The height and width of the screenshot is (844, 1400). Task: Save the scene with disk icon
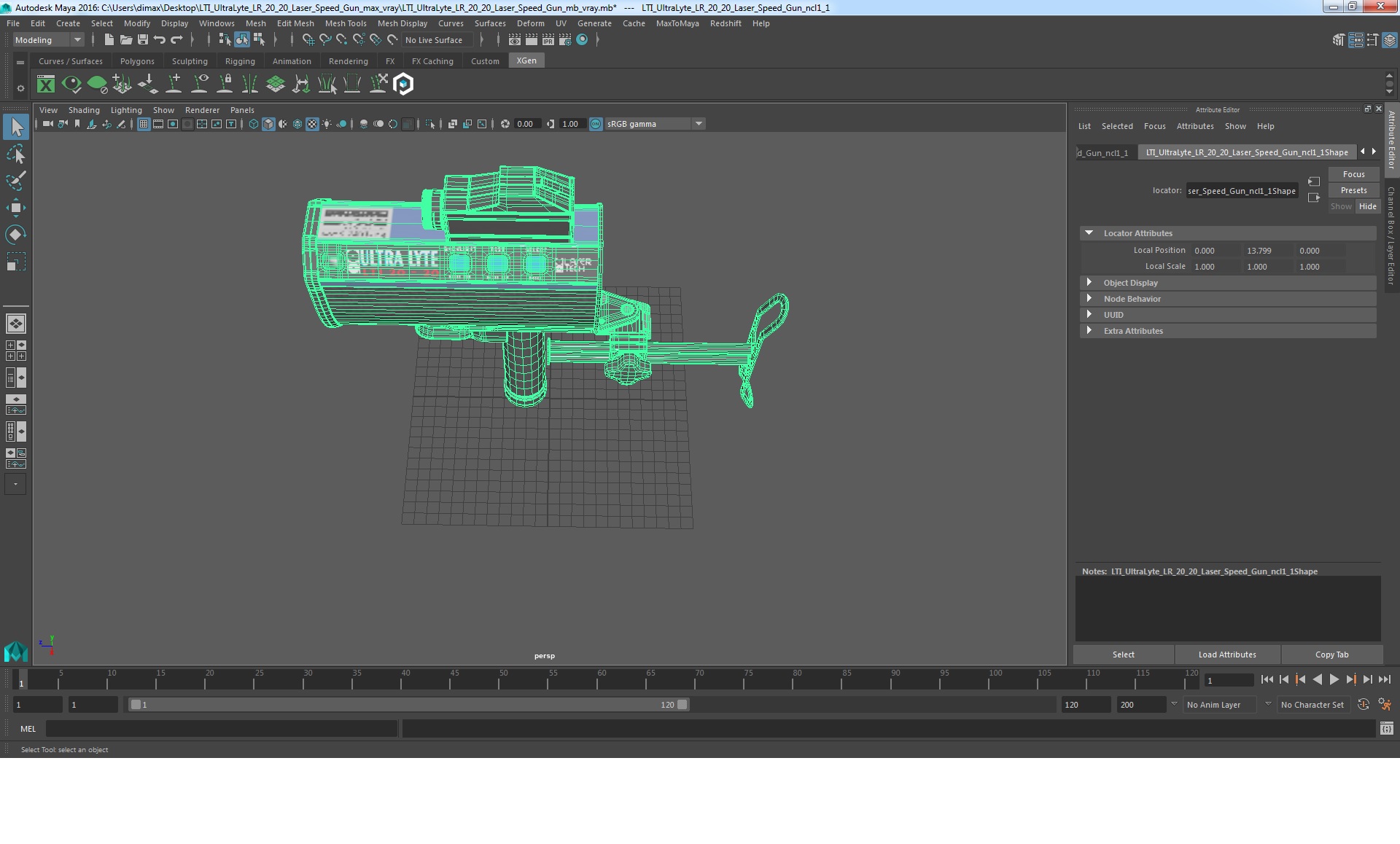click(x=142, y=40)
